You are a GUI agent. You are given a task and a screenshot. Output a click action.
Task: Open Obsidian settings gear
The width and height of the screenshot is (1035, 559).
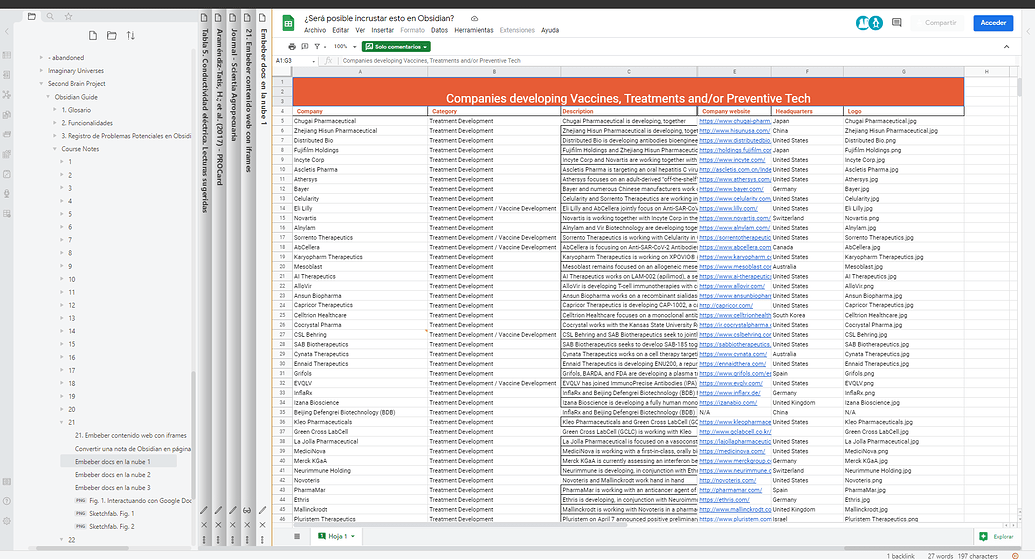[7, 521]
